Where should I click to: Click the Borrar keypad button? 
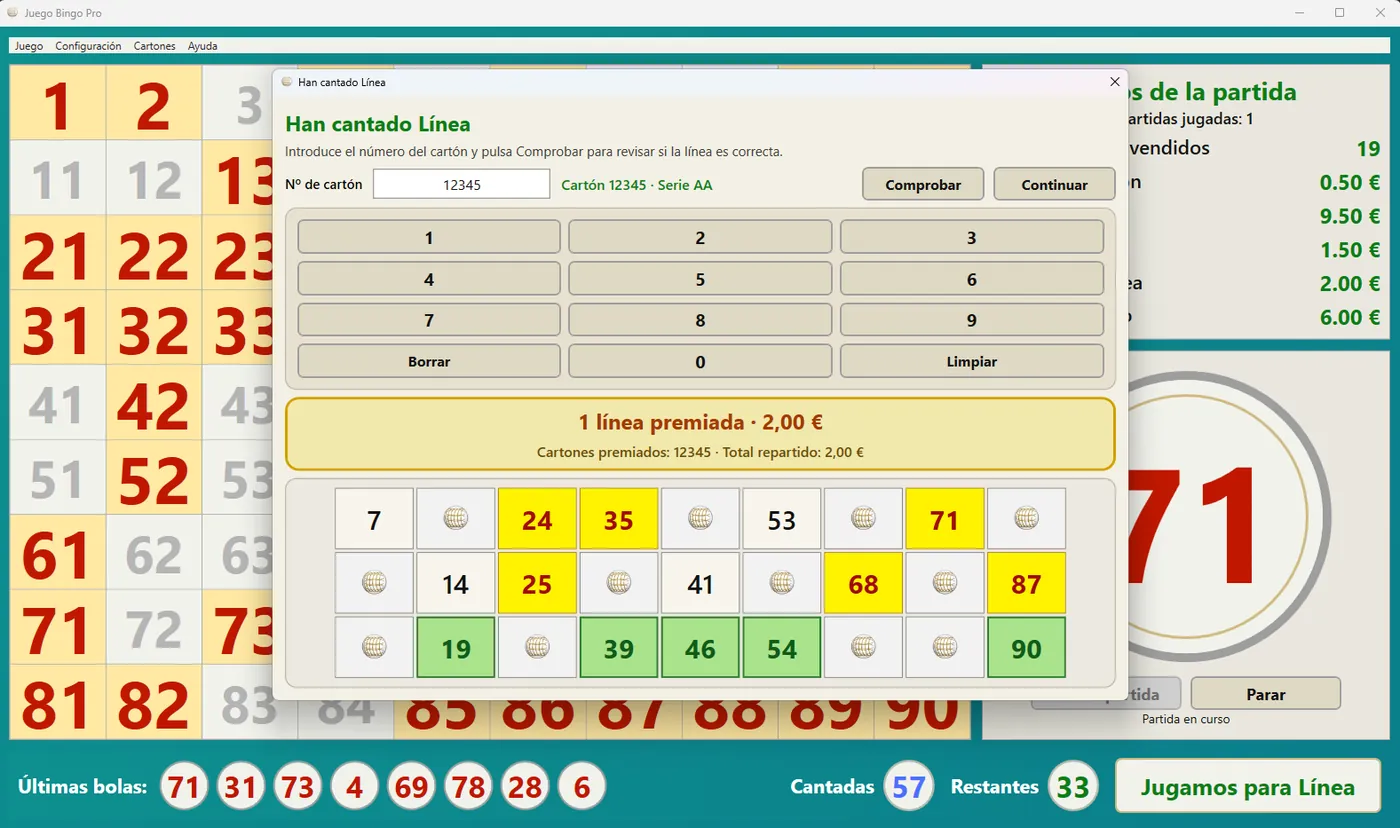[x=429, y=361]
